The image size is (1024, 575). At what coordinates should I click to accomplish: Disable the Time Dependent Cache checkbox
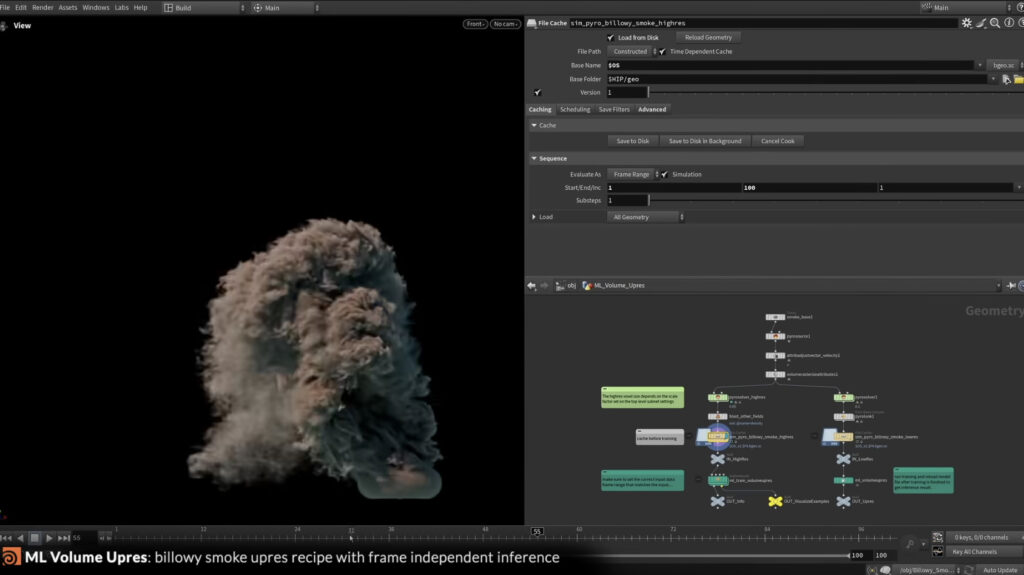coord(662,51)
